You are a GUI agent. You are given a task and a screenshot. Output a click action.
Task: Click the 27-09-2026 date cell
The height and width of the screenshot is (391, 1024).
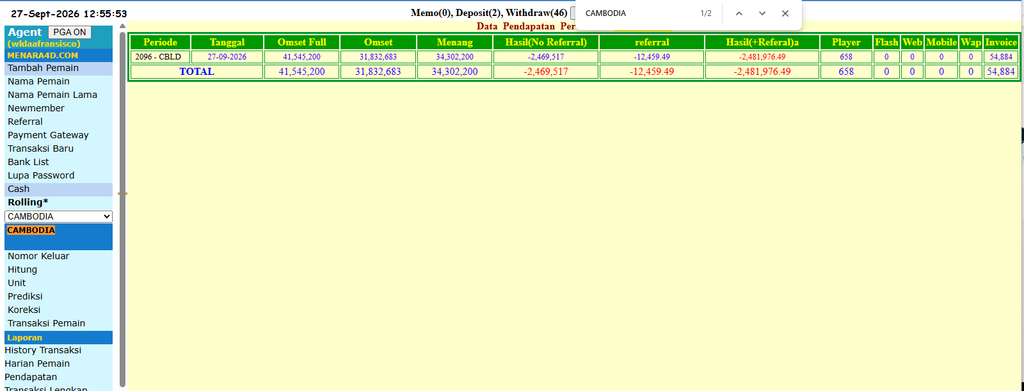pos(227,57)
